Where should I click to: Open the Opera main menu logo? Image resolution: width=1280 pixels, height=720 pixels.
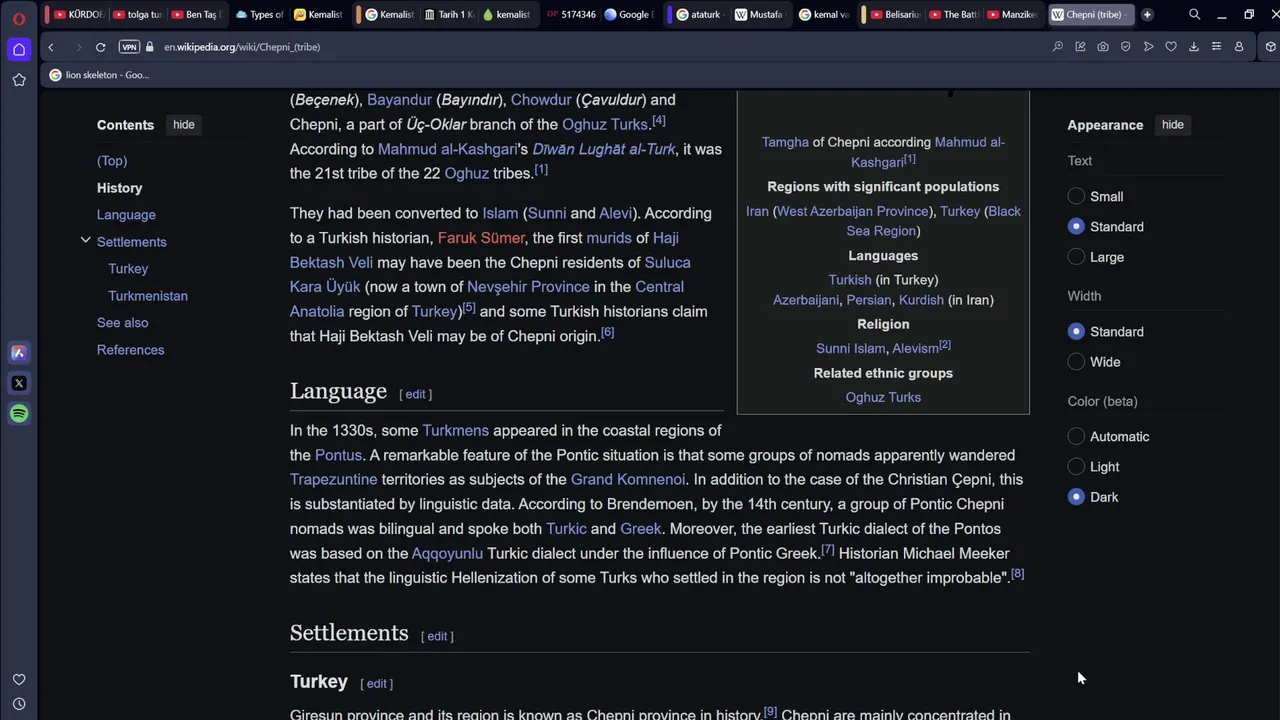[x=19, y=17]
